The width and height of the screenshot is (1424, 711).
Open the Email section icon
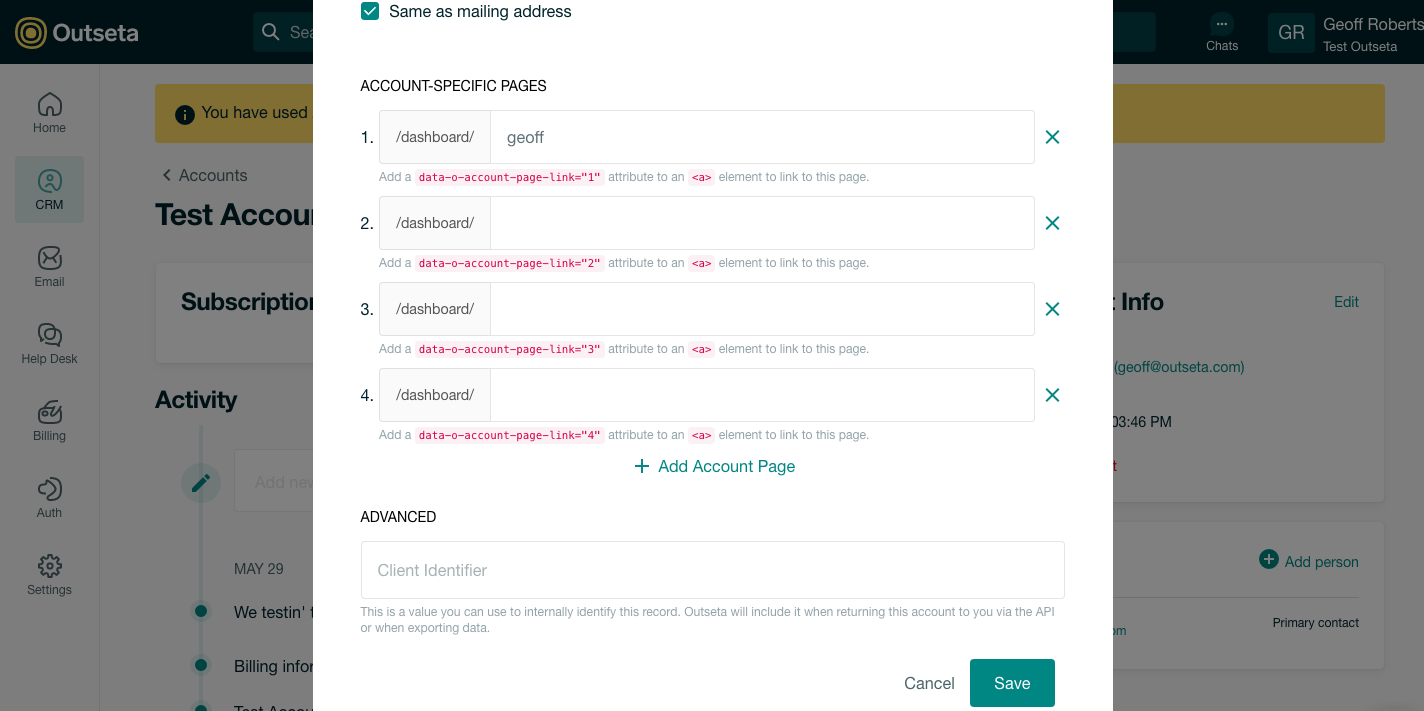(x=48, y=263)
